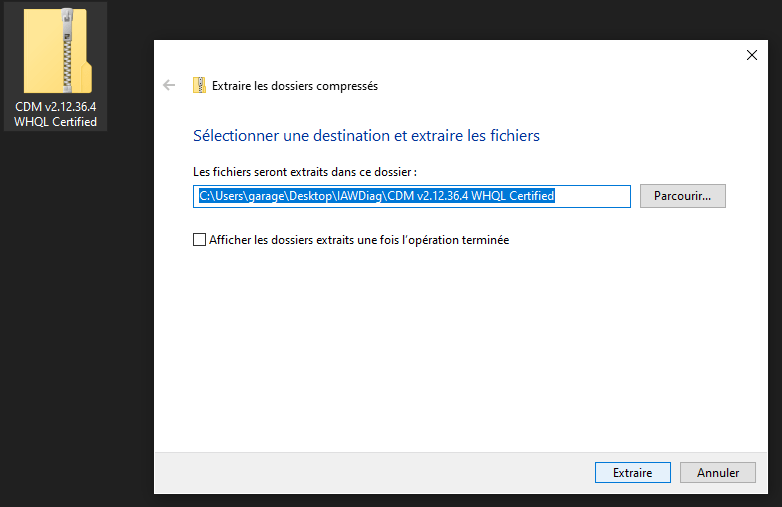The width and height of the screenshot is (782, 507).
Task: Click the 'CDM v2.12.36.4 WHQL Certified' file name label
Action: point(55,114)
